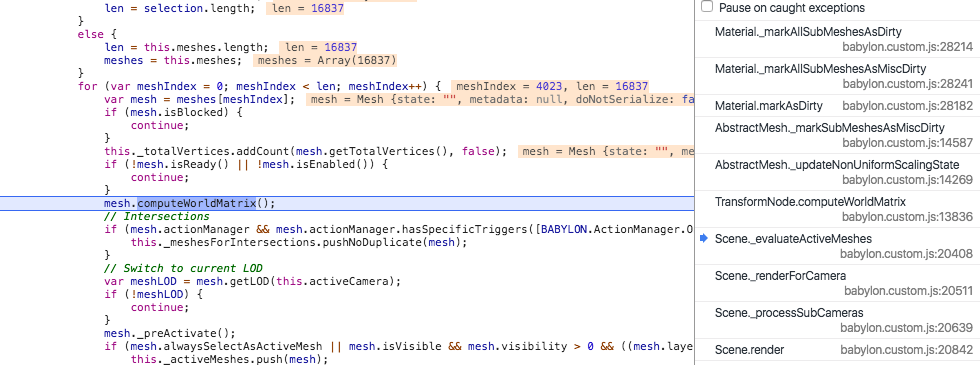
Task: Select Scene.render call stack frame
Action: click(838, 349)
